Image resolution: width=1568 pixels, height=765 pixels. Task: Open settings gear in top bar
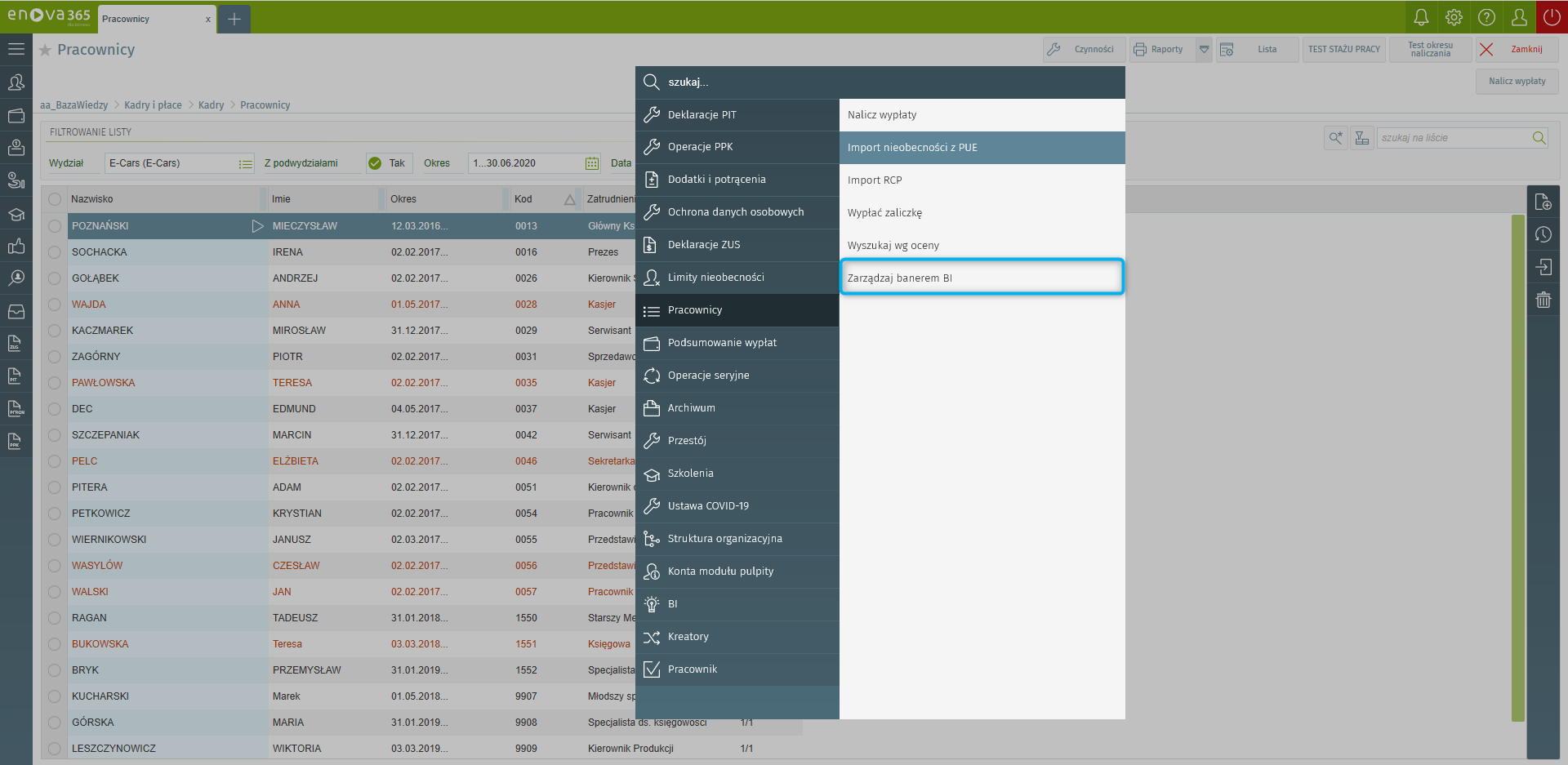(x=1454, y=17)
